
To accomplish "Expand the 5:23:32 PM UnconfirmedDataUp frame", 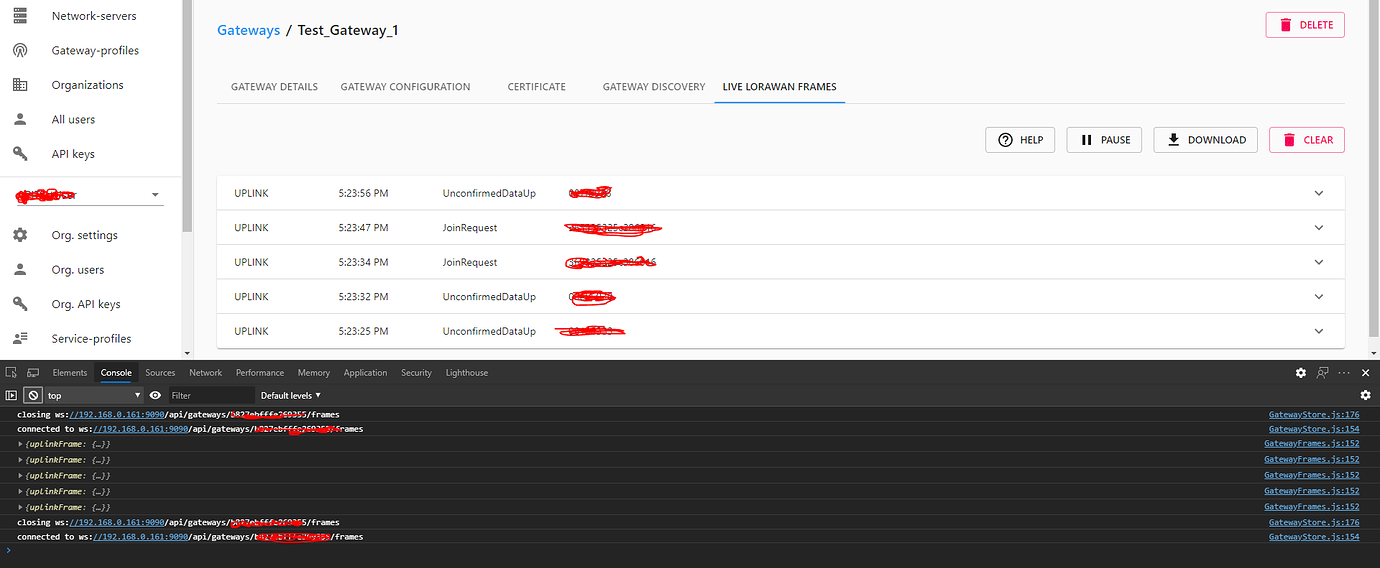I will point(1319,297).
